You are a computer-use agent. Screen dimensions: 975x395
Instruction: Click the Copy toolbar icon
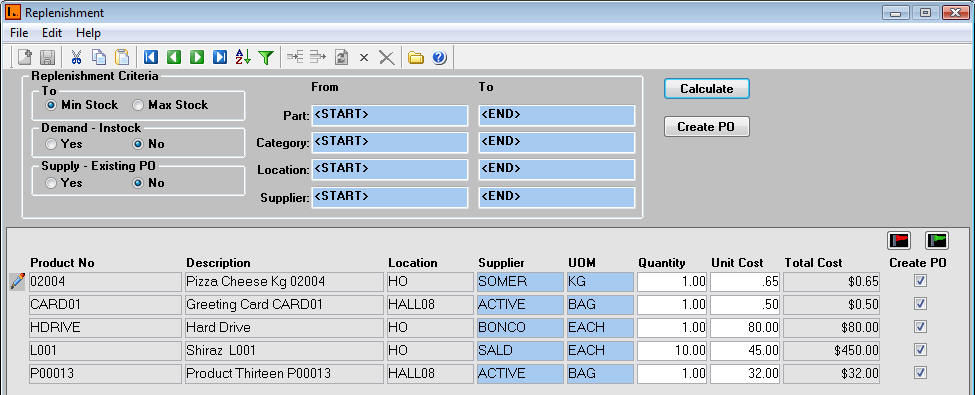tap(99, 57)
